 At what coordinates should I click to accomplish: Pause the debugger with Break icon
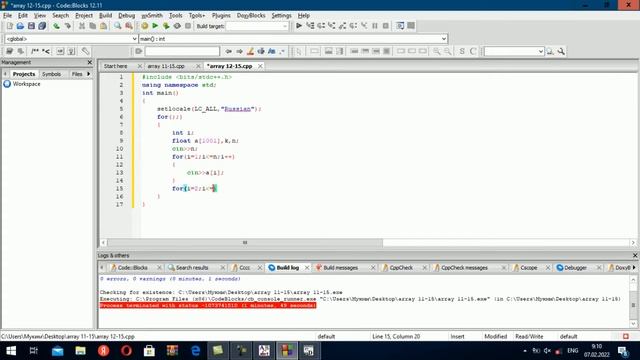point(375,26)
